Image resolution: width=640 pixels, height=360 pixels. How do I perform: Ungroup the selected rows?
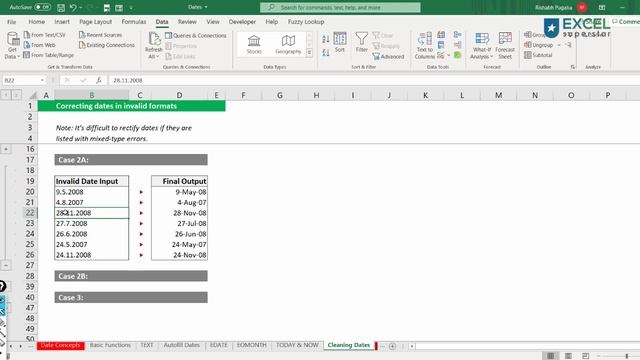tap(539, 45)
